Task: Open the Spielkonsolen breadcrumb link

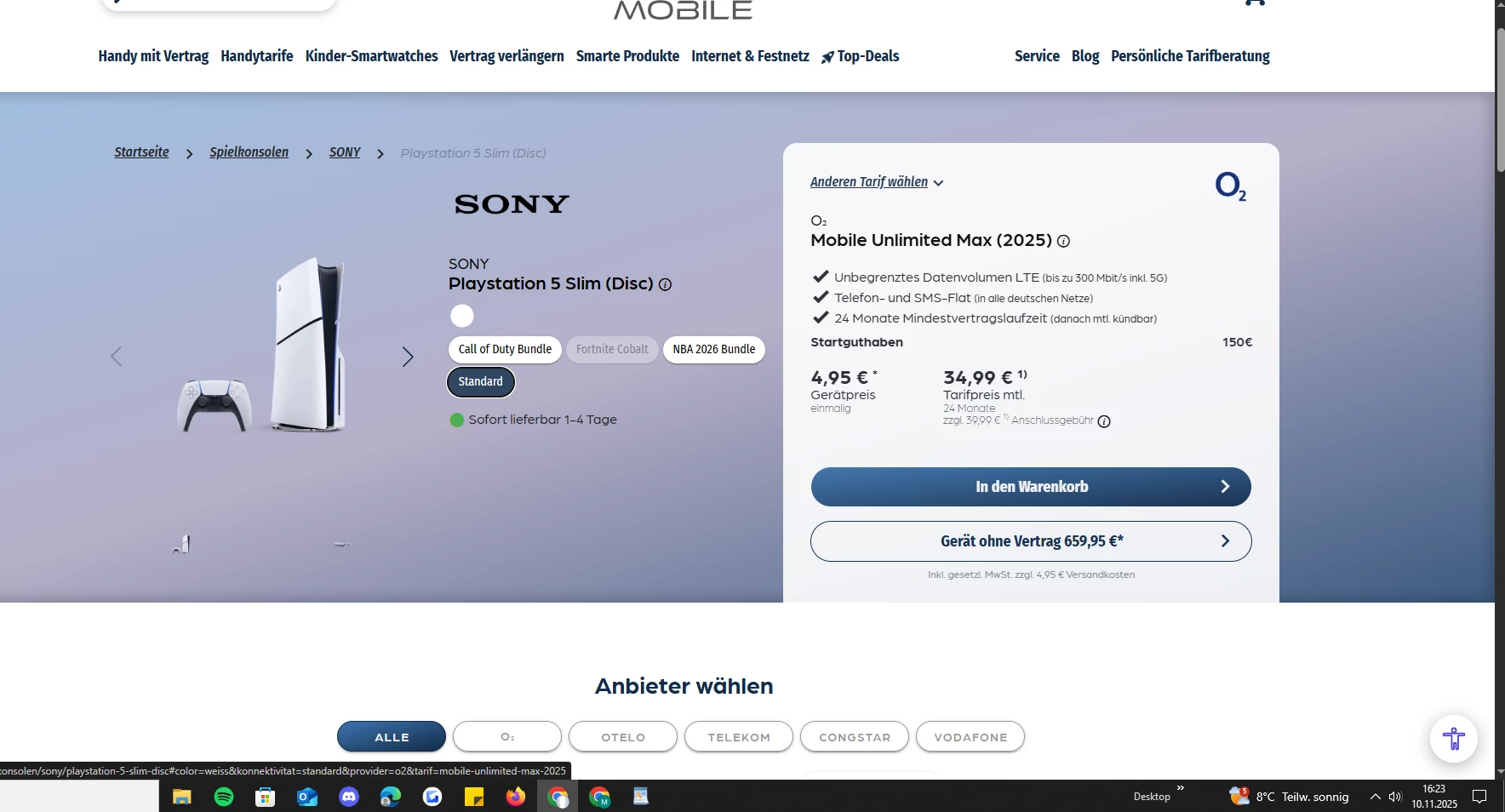Action: click(x=249, y=152)
